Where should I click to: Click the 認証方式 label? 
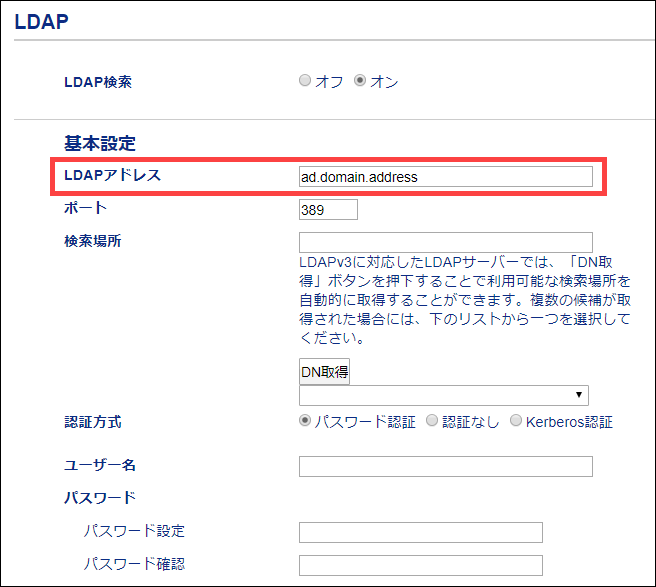pos(93,422)
